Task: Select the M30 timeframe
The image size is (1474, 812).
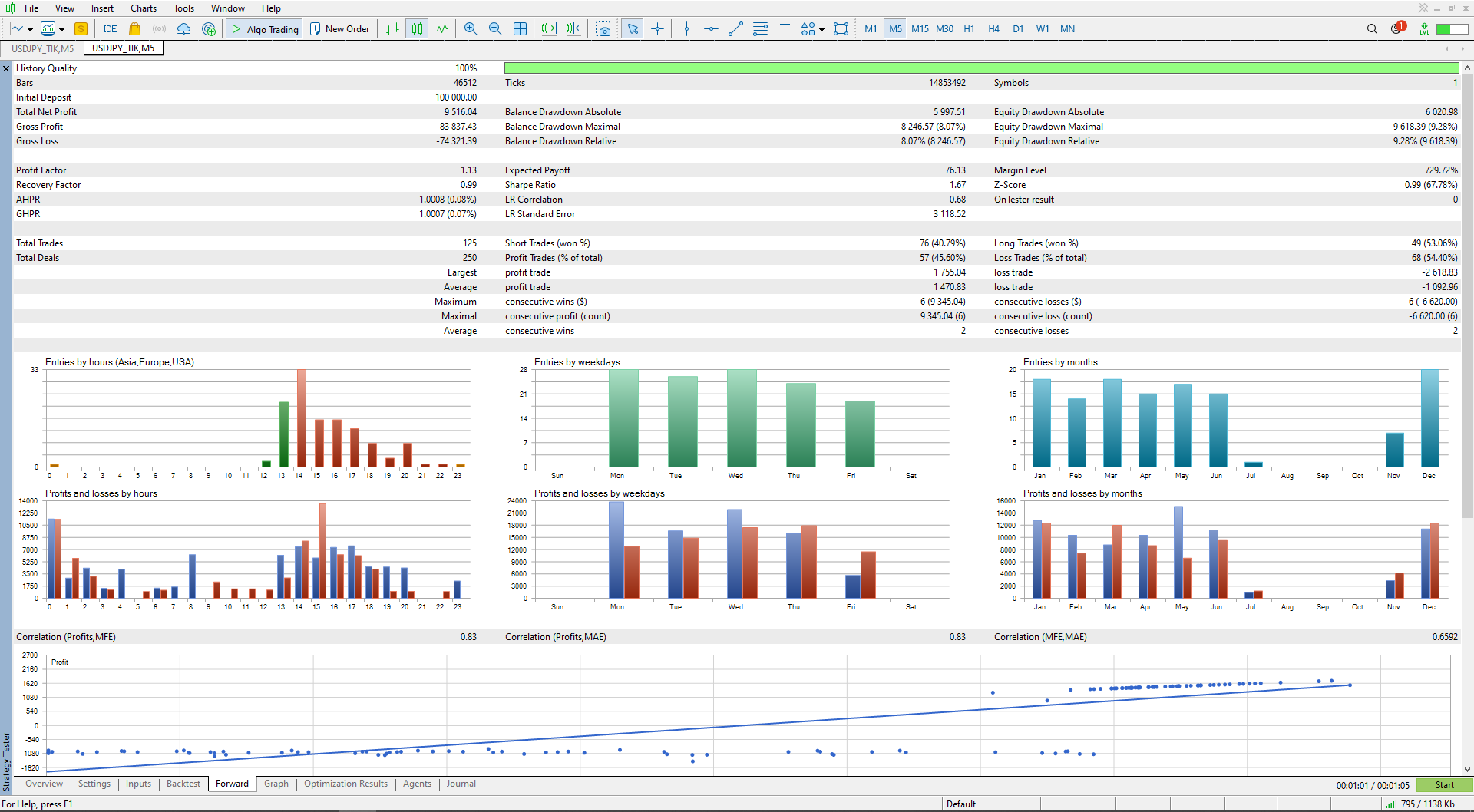Action: pyautogui.click(x=944, y=29)
